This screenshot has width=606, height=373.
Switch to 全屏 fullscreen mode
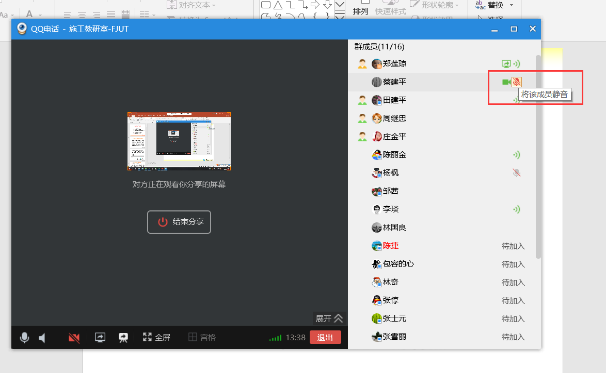[157, 337]
